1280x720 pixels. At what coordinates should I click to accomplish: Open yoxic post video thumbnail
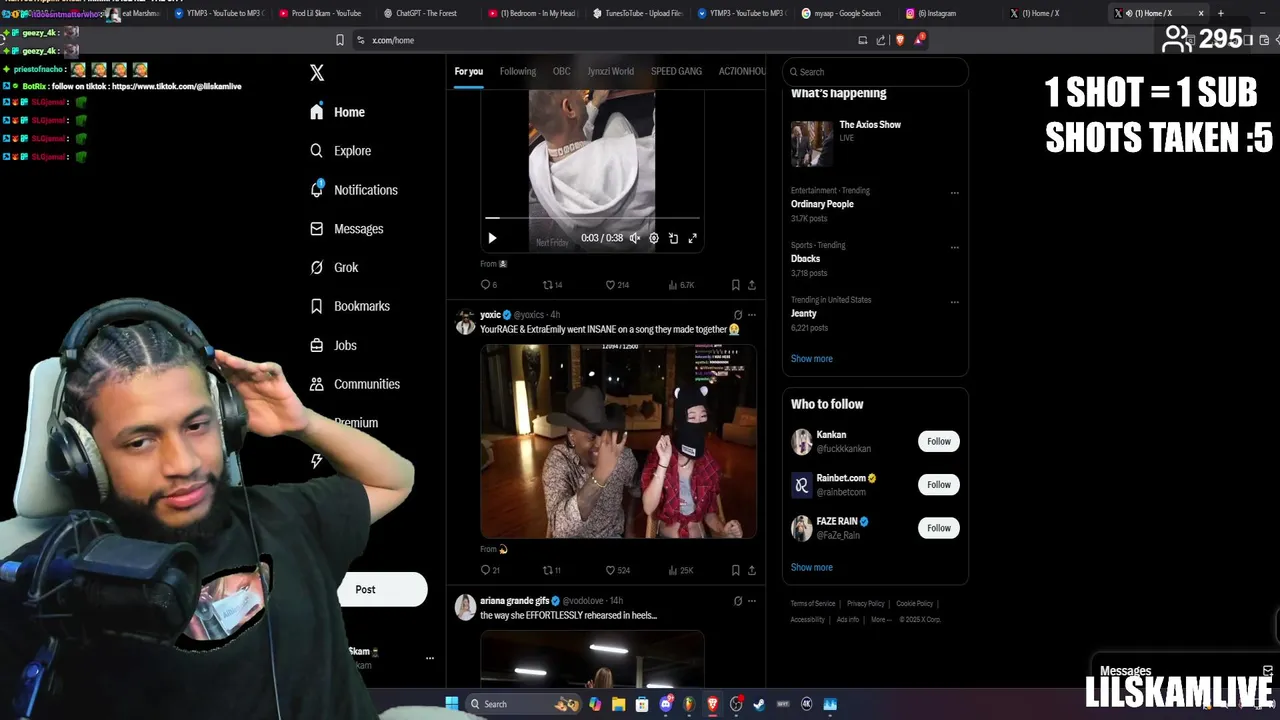click(x=618, y=441)
